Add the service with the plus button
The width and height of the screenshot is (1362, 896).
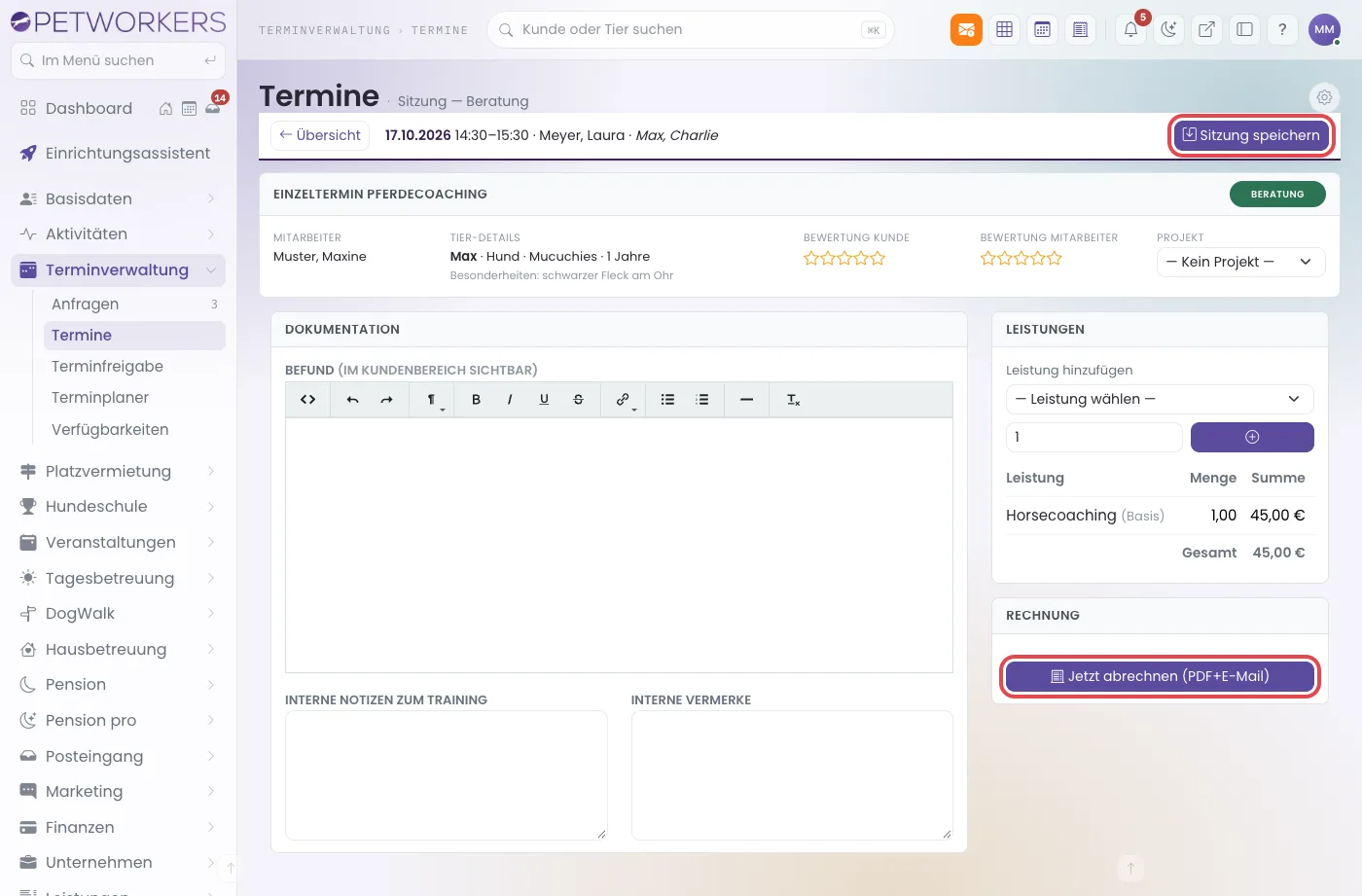click(1252, 437)
